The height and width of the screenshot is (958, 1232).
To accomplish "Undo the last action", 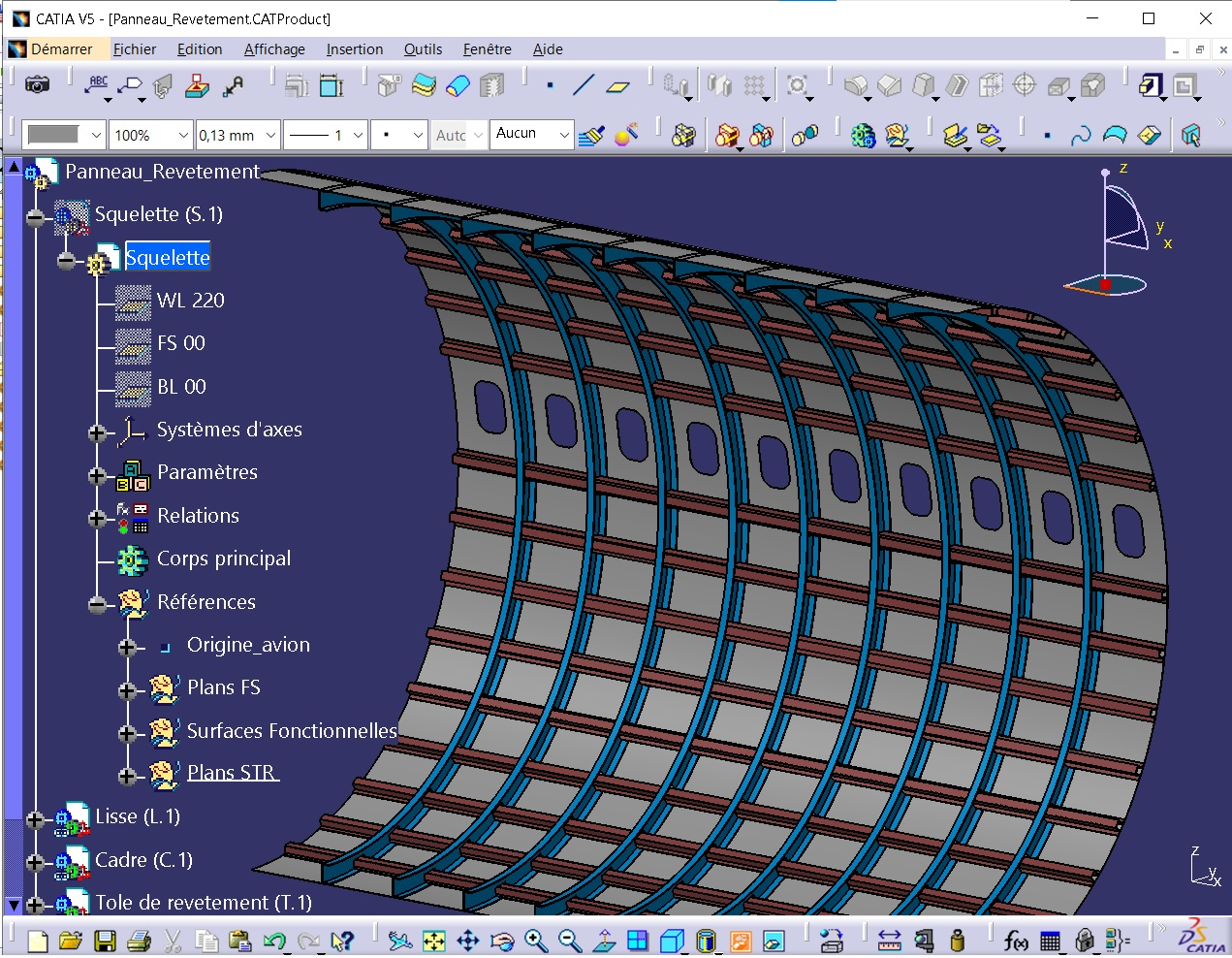I will click(x=274, y=940).
